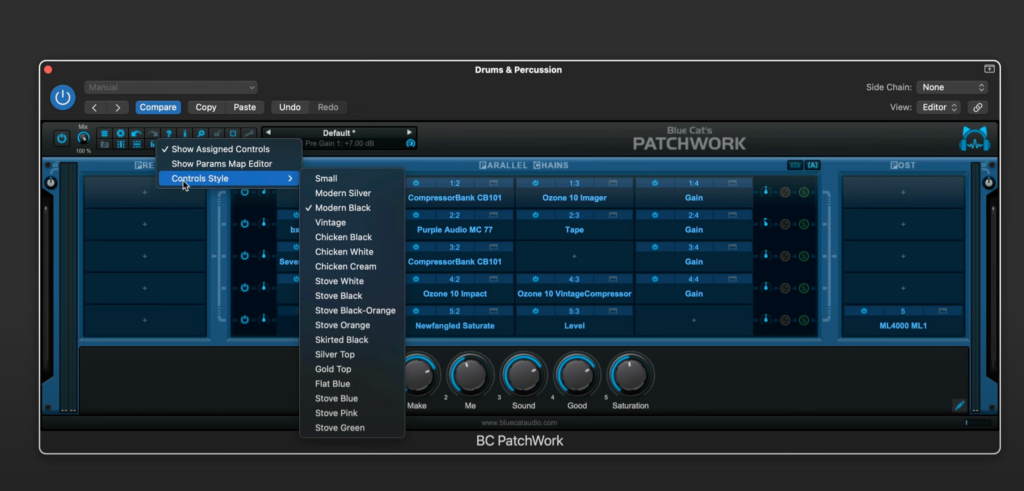Bypass Purple Audio MC 77 in slot 2:2
This screenshot has height=491, width=1024.
coord(415,215)
